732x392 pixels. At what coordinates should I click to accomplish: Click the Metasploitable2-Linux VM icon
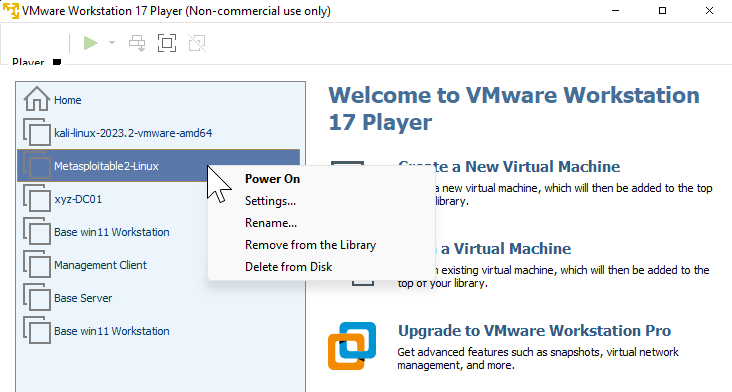pos(37,166)
